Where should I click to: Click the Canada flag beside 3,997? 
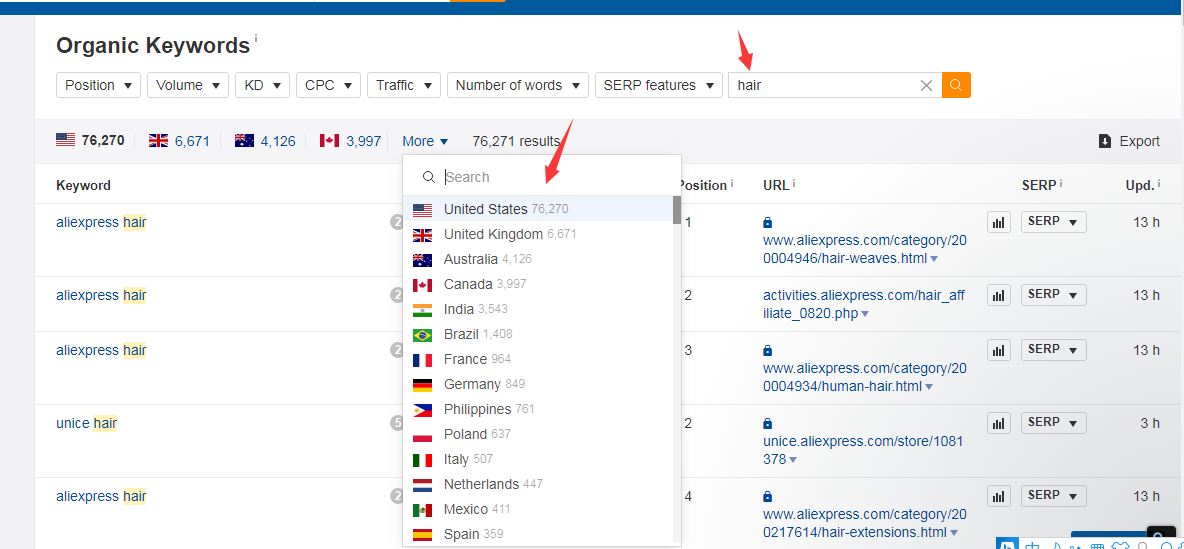tap(330, 140)
